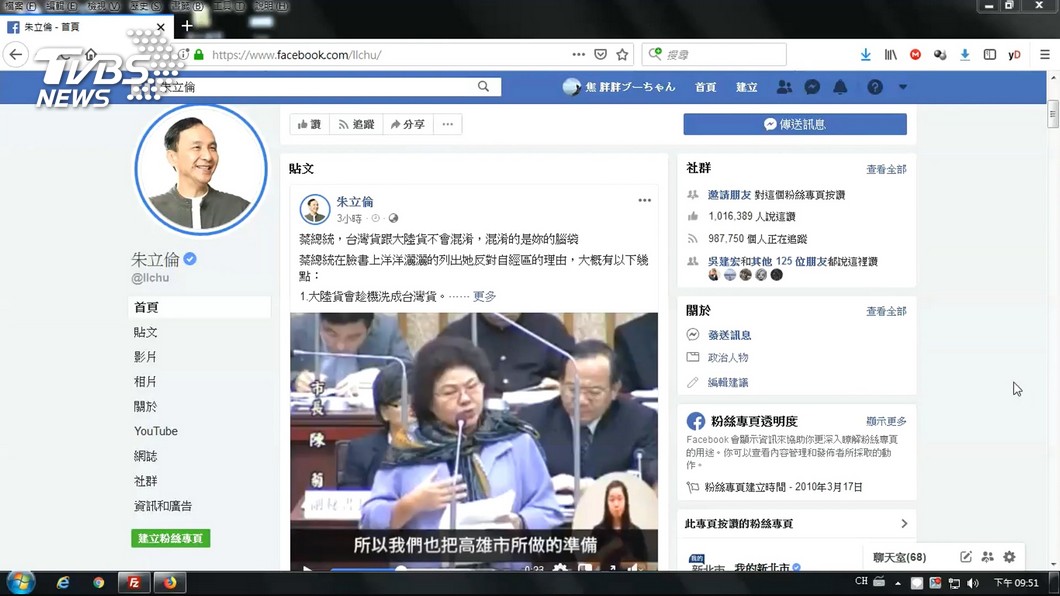
Task: Expand 此專頁按讚的粉絲專頁 chevron
Action: (904, 524)
